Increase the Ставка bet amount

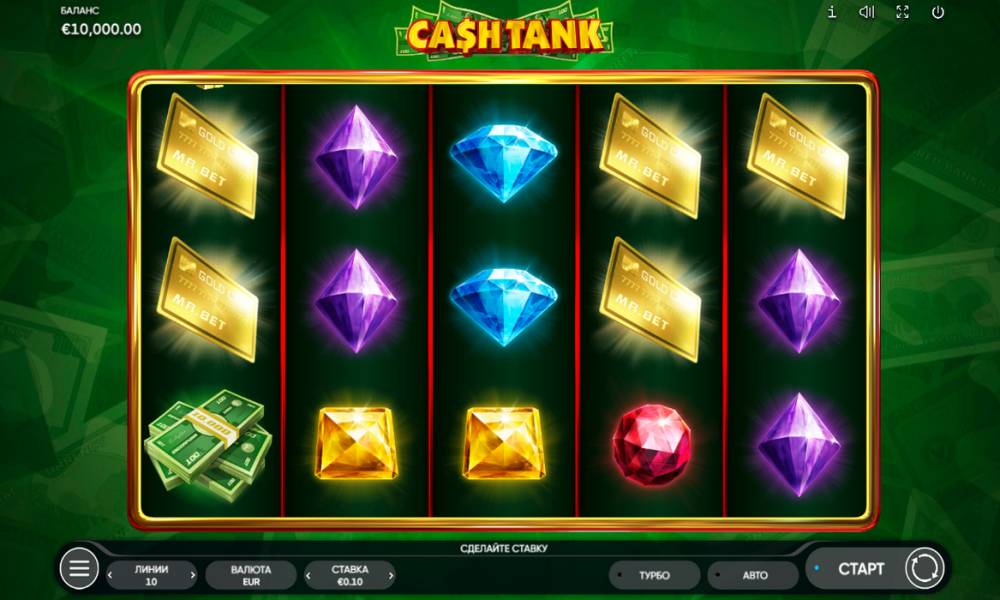pos(391,575)
